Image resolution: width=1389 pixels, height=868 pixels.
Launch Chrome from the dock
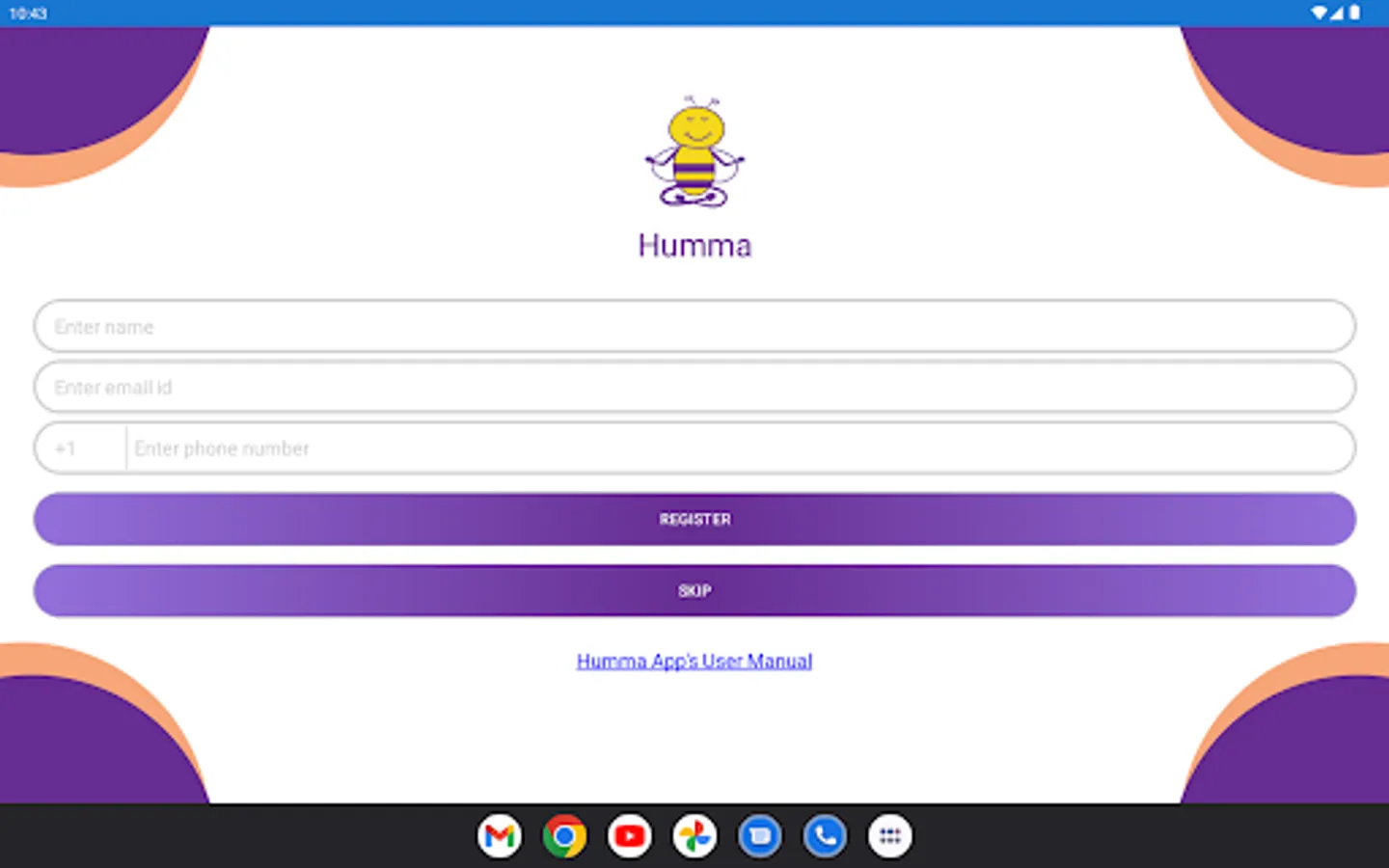[x=564, y=836]
